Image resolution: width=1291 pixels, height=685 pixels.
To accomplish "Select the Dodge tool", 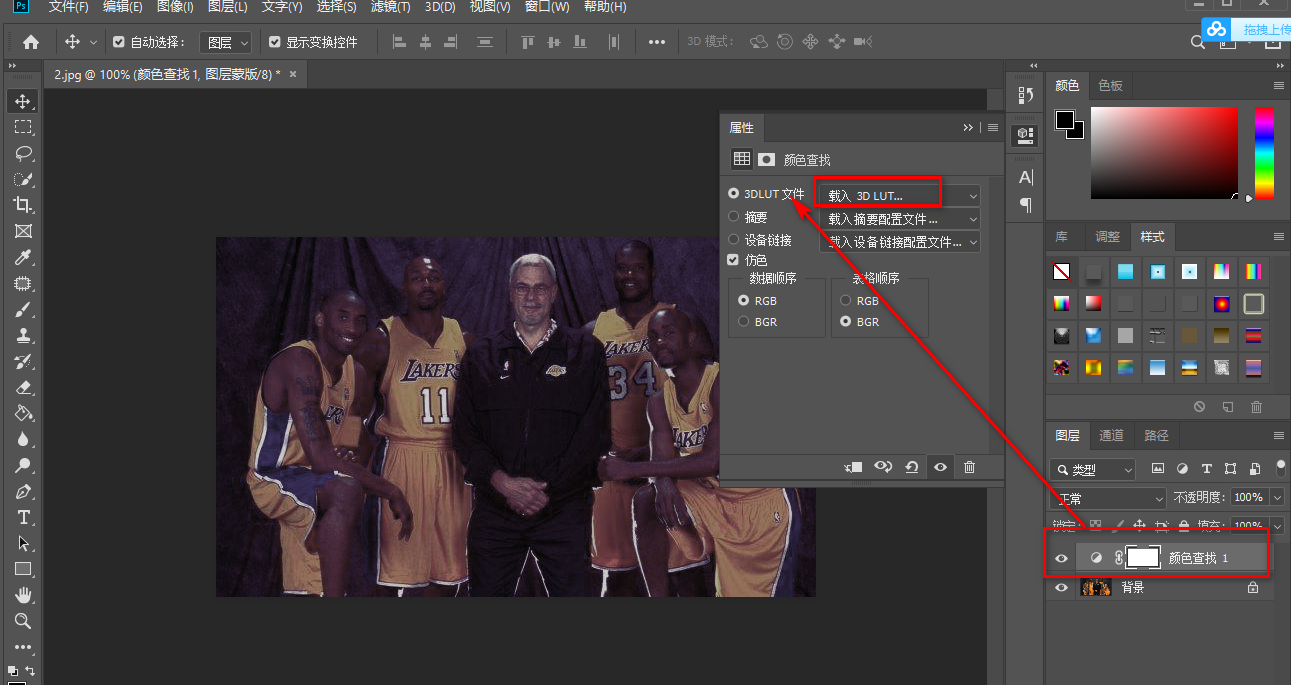I will coord(23,465).
